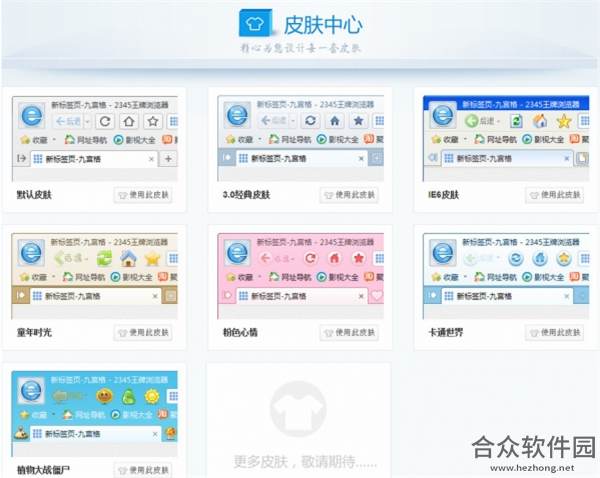Click the yellow star in the IE6皮肤 preview

tap(564, 122)
